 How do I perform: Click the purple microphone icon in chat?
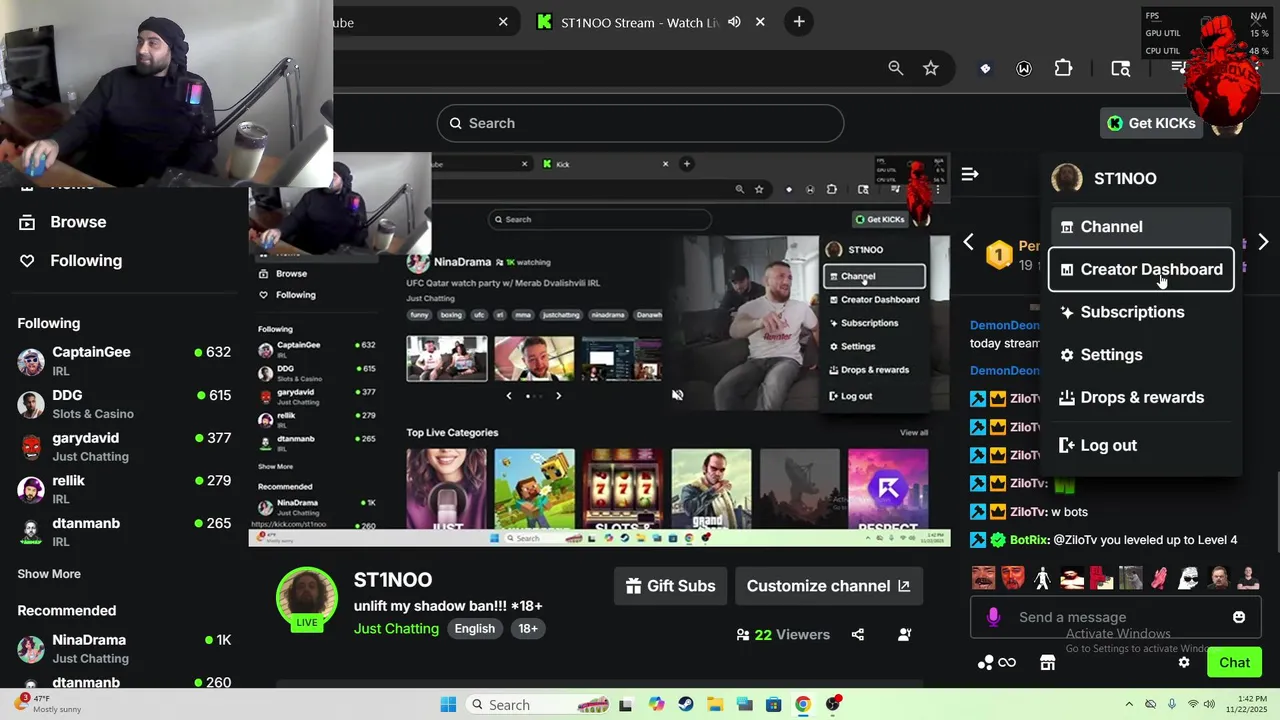point(993,617)
